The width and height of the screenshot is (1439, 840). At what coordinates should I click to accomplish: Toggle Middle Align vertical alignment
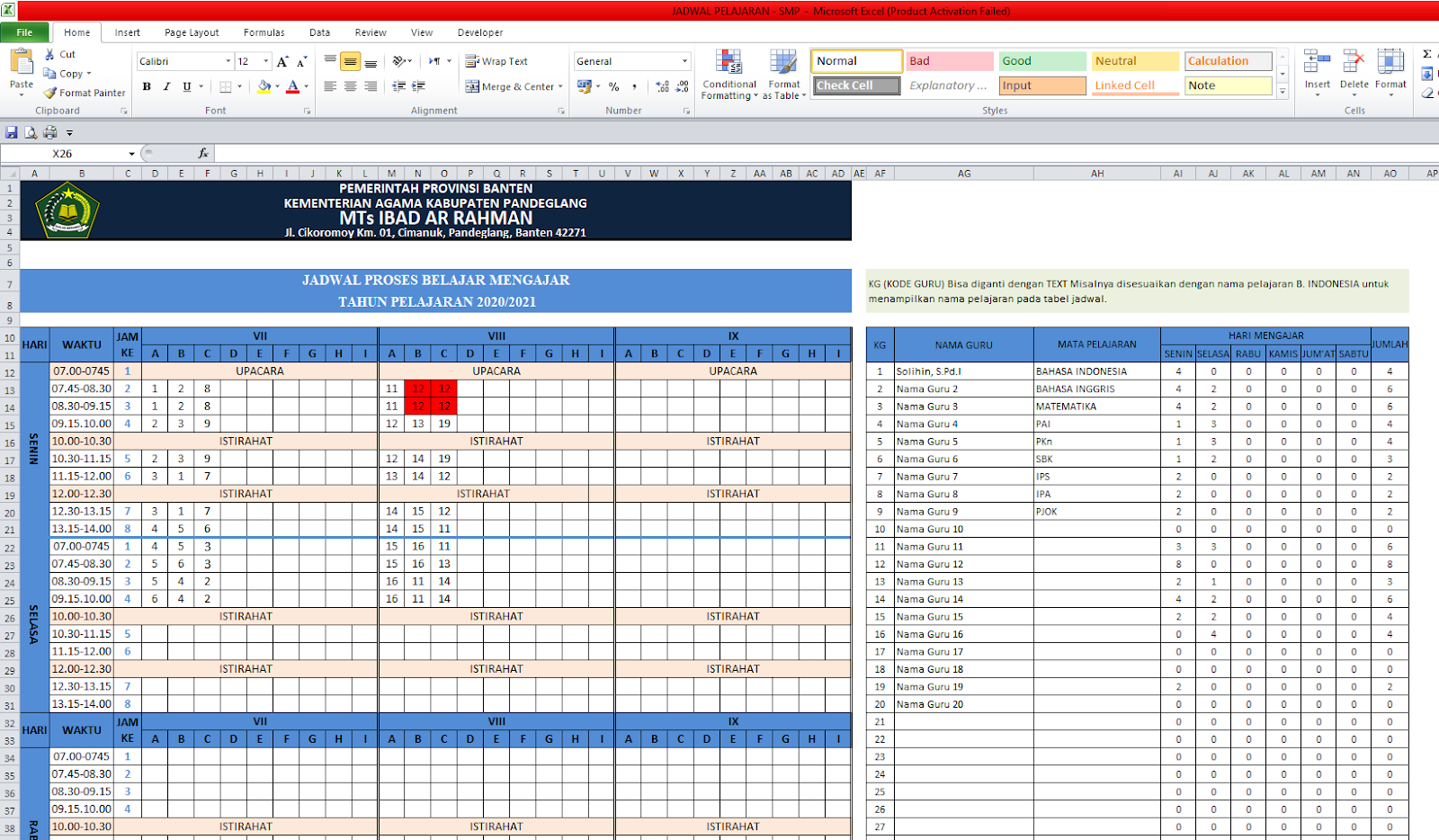pos(350,61)
